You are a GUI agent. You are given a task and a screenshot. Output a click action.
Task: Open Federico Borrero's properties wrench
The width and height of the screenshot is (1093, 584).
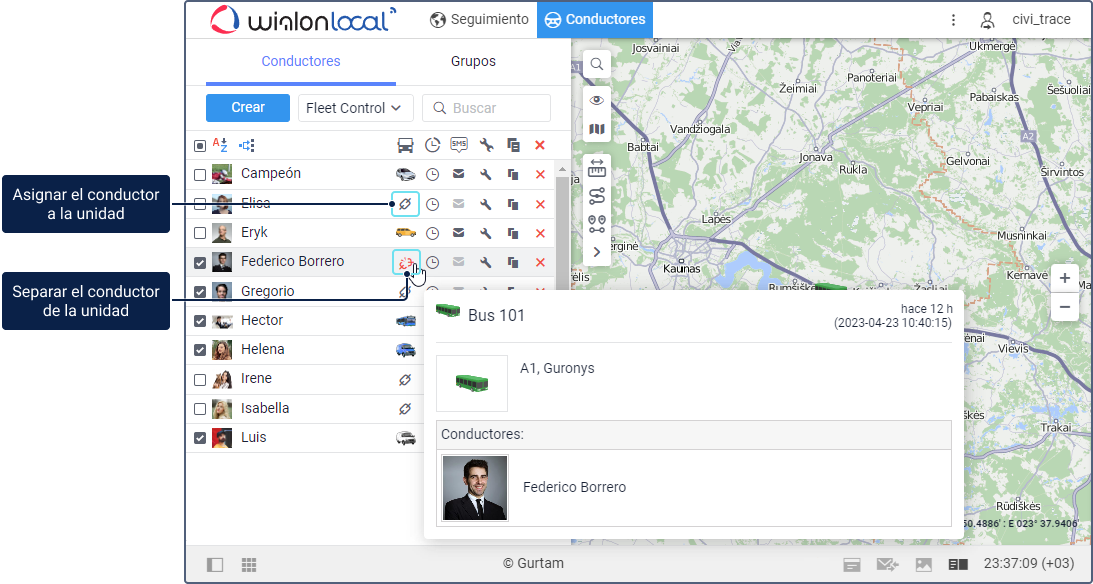(x=486, y=263)
